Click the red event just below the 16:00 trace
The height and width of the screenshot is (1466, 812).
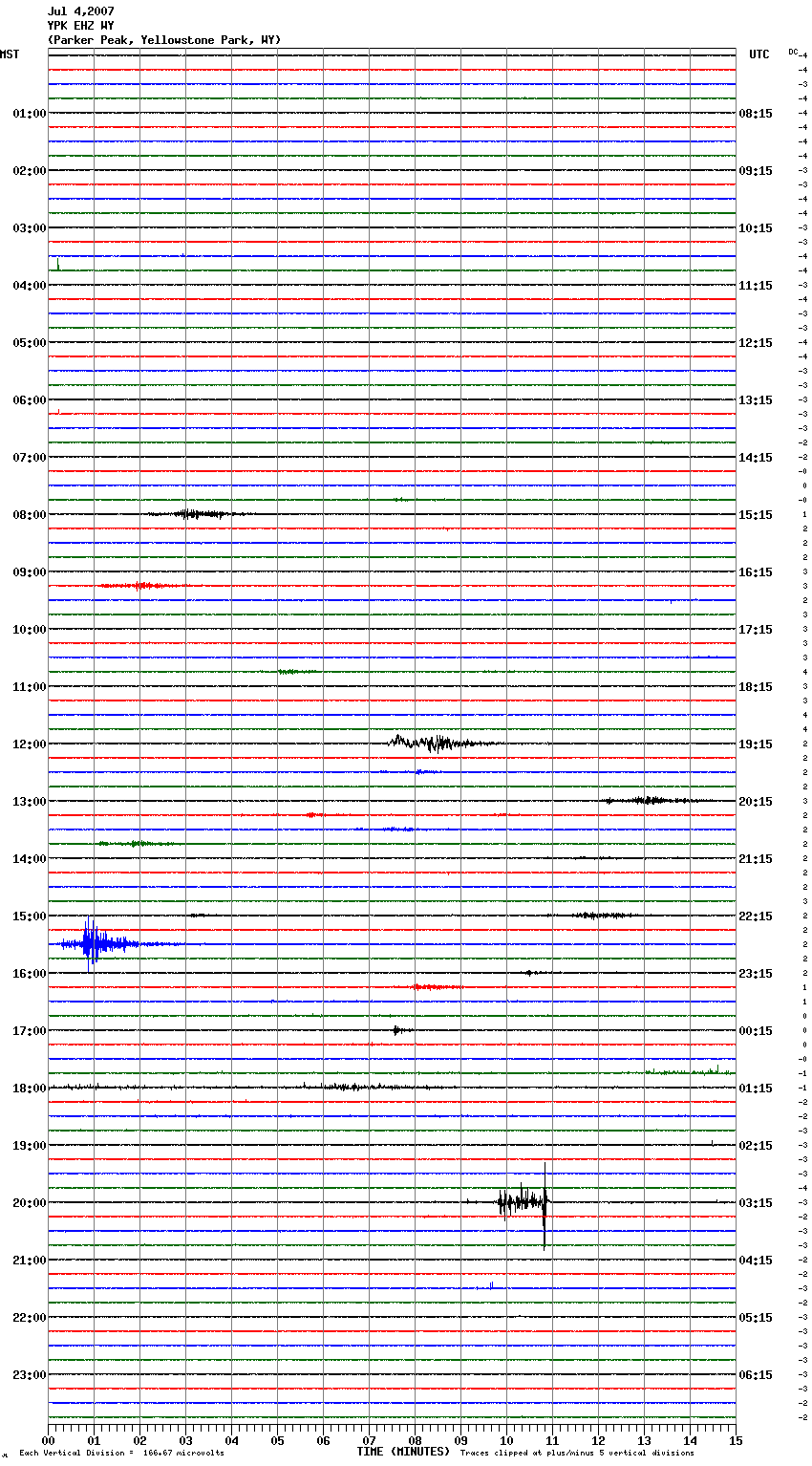click(437, 986)
